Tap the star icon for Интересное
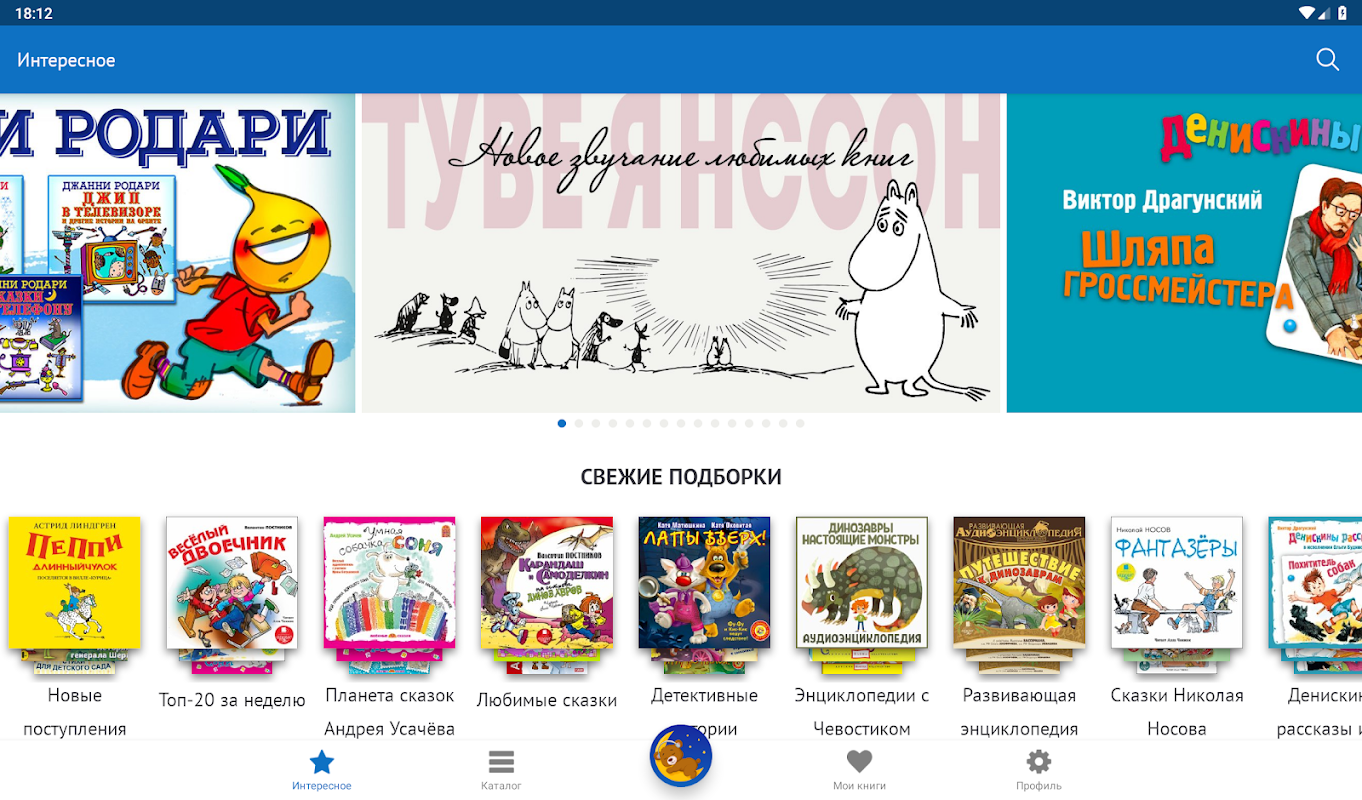Image resolution: width=1362 pixels, height=800 pixels. point(321,763)
